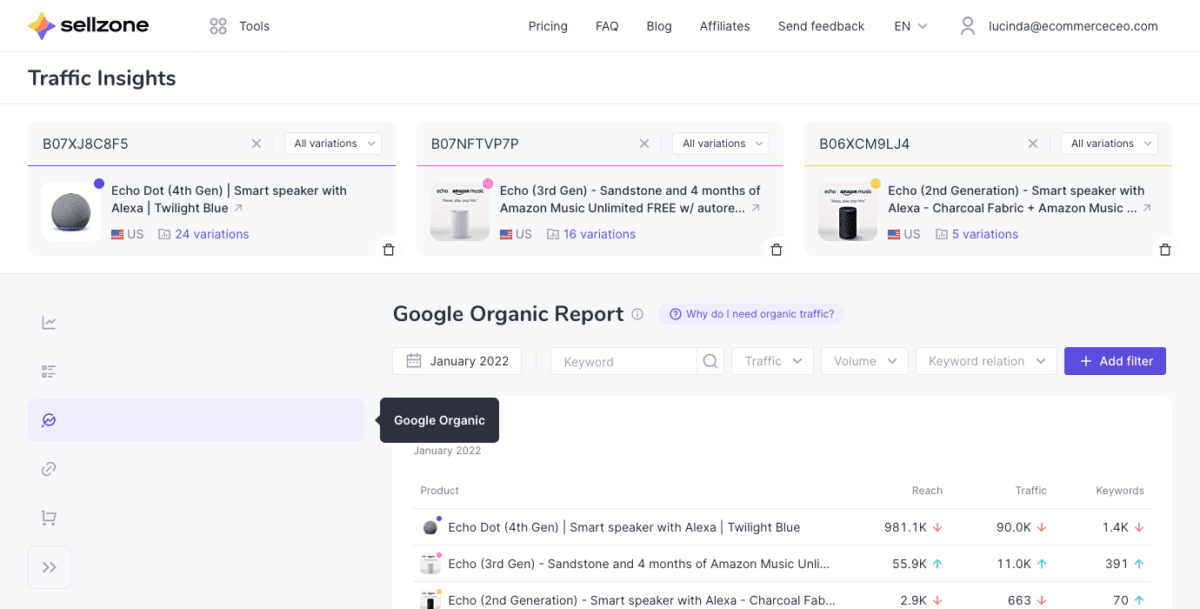
Task: Open the shopping cart sidebar icon
Action: (49, 518)
